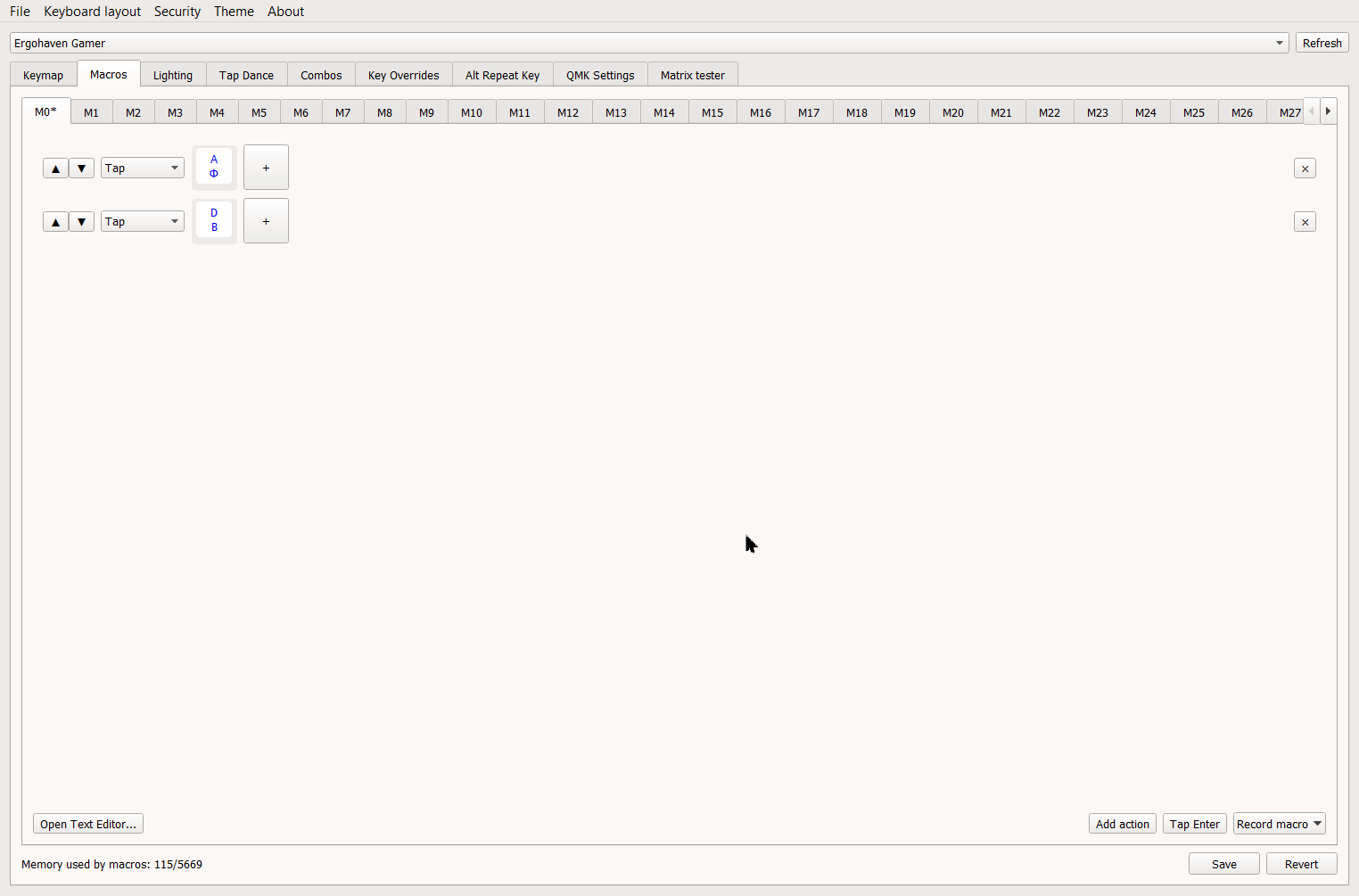Click the Add action button
This screenshot has width=1359, height=896.
pyautogui.click(x=1122, y=824)
